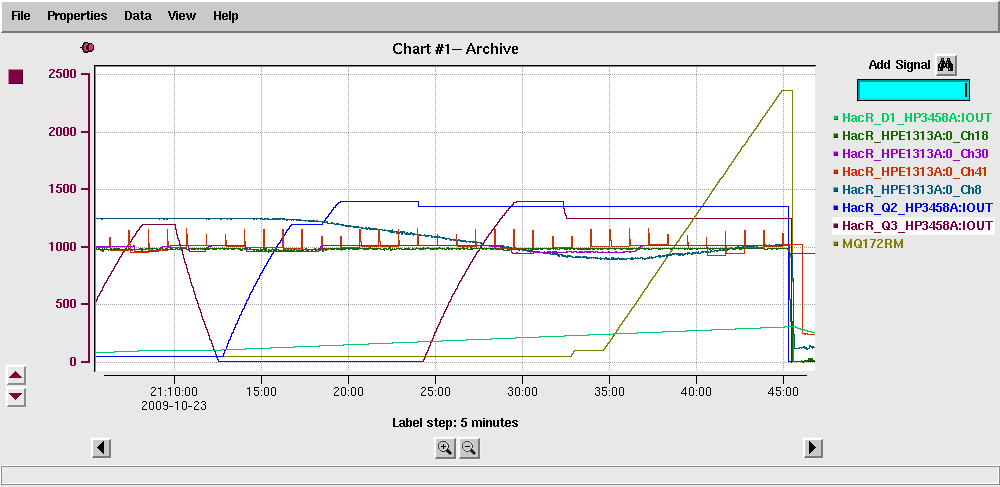Click the 21:10:00 time axis label
Screen dimensions: 1000x487
pyautogui.click(x=175, y=392)
